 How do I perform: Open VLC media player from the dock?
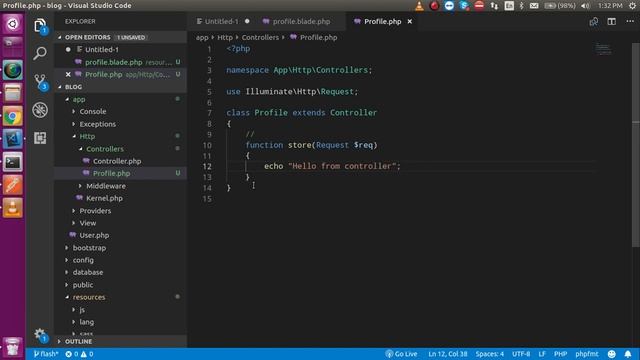13,208
